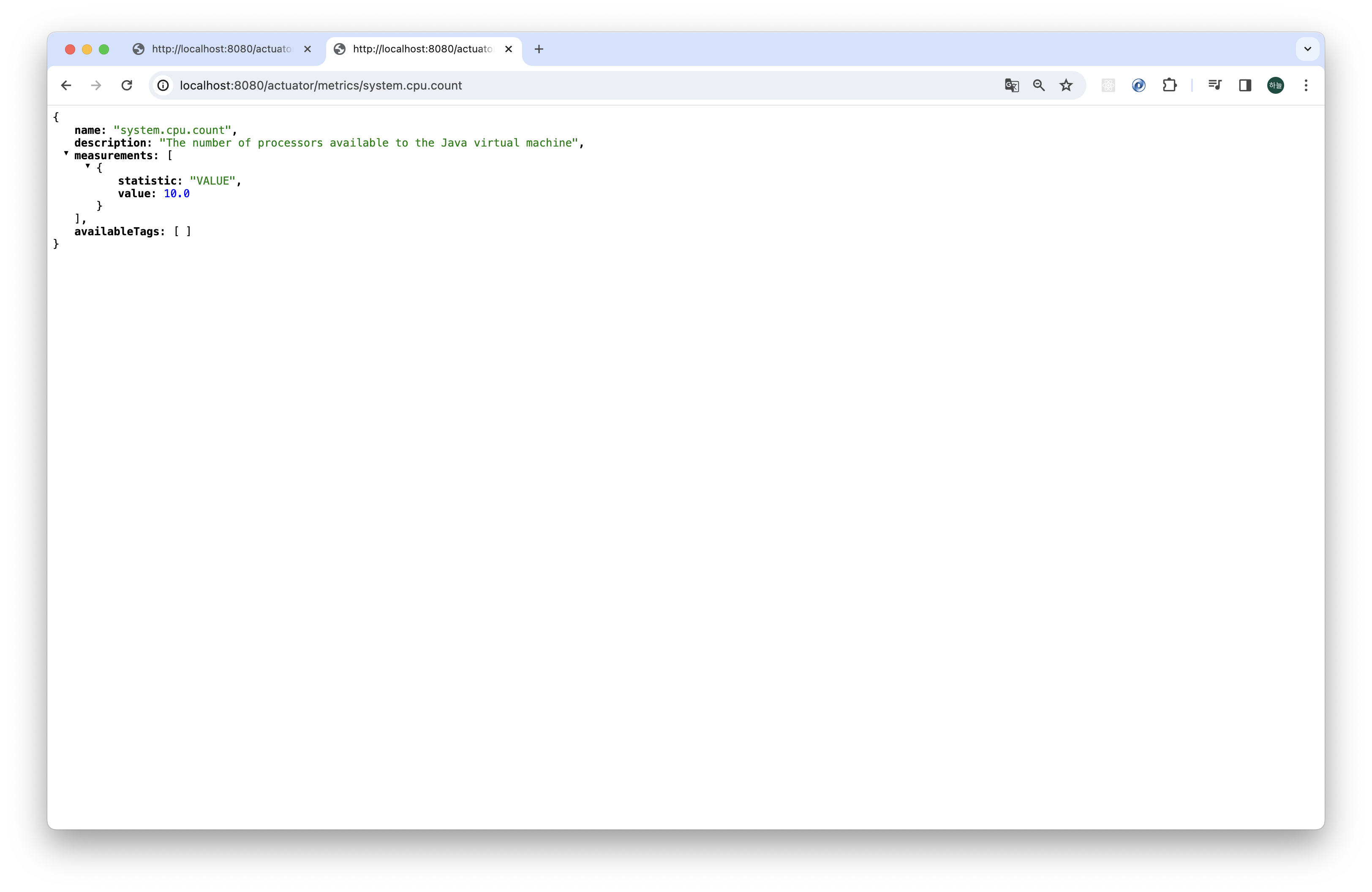Click the browser back arrow
Image resolution: width=1372 pixels, height=892 pixels.
66,85
